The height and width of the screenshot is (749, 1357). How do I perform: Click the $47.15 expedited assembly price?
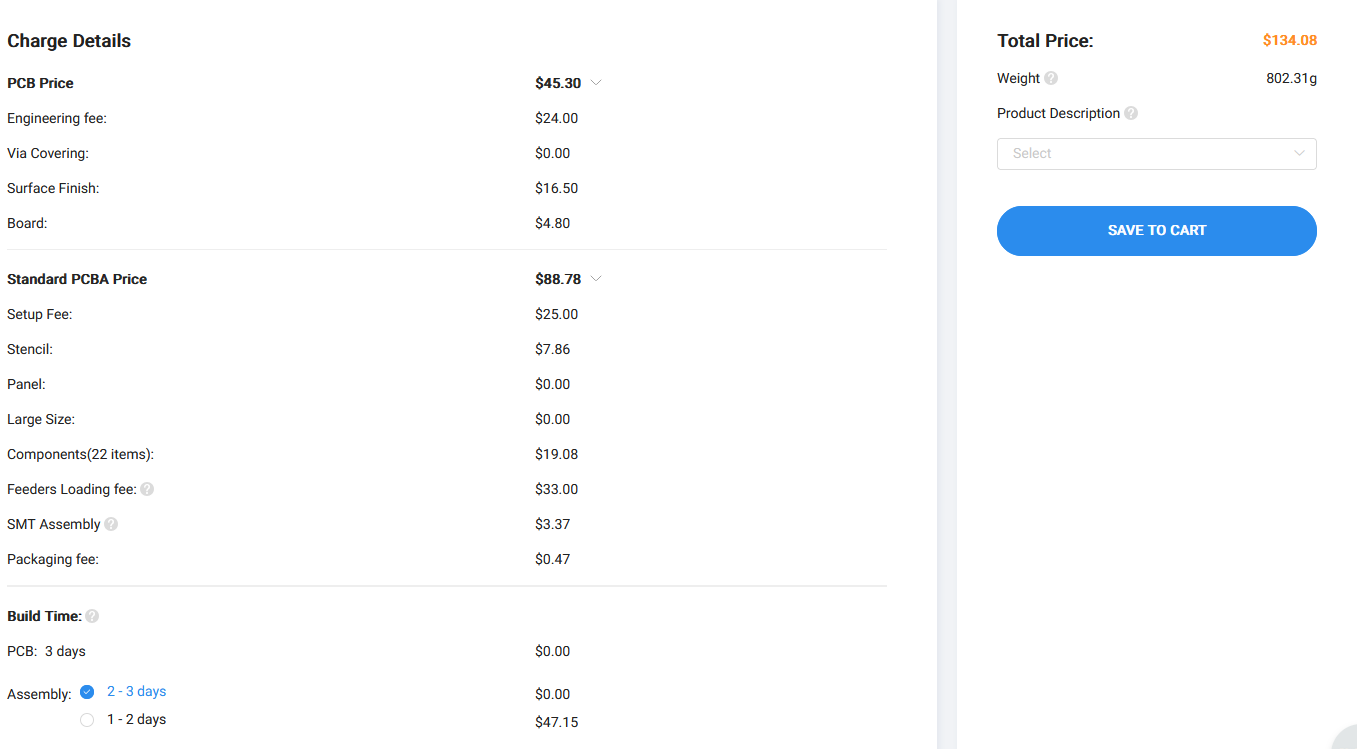point(556,722)
